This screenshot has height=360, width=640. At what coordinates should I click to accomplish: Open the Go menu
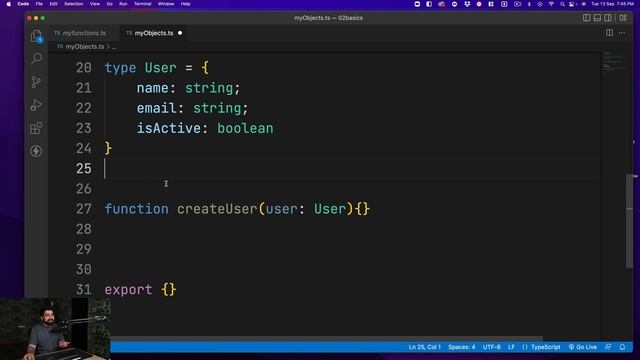point(109,4)
